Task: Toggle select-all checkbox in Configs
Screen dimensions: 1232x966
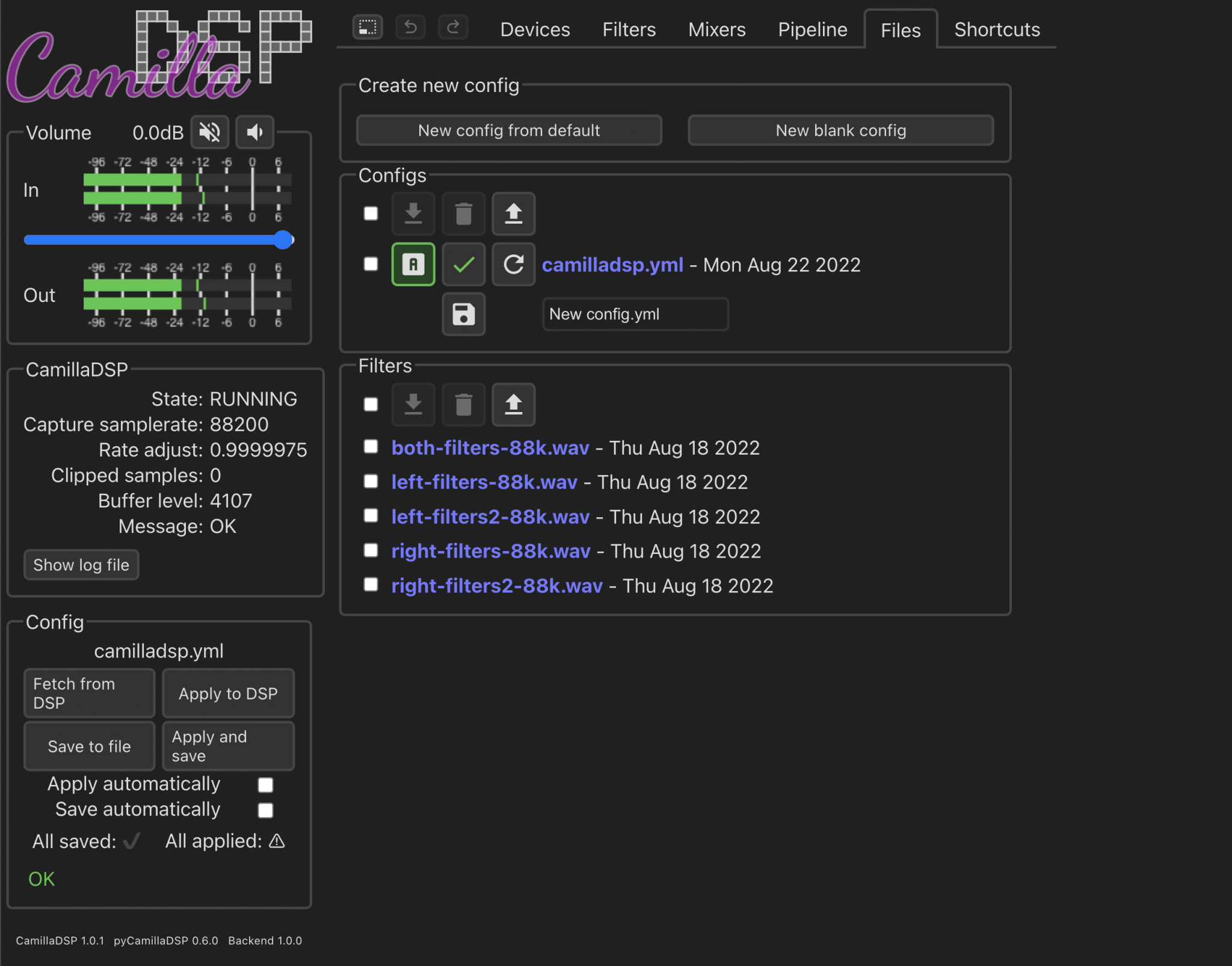Action: [371, 214]
